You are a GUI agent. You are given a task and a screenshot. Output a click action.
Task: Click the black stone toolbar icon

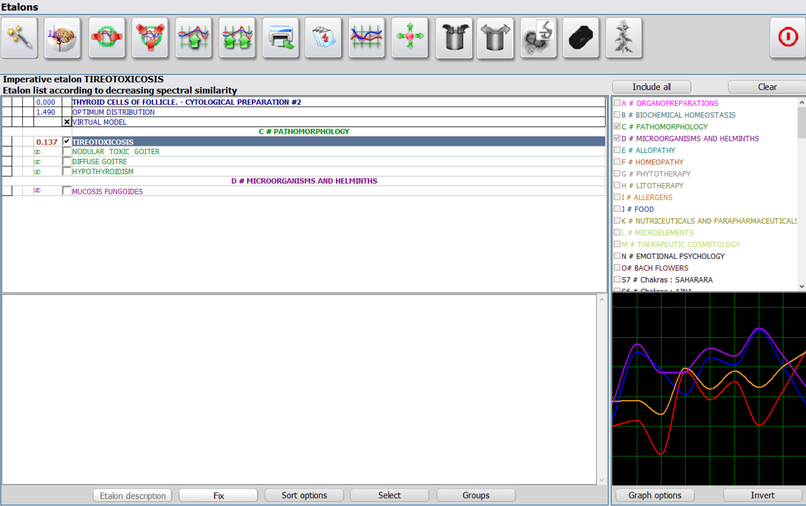583,38
